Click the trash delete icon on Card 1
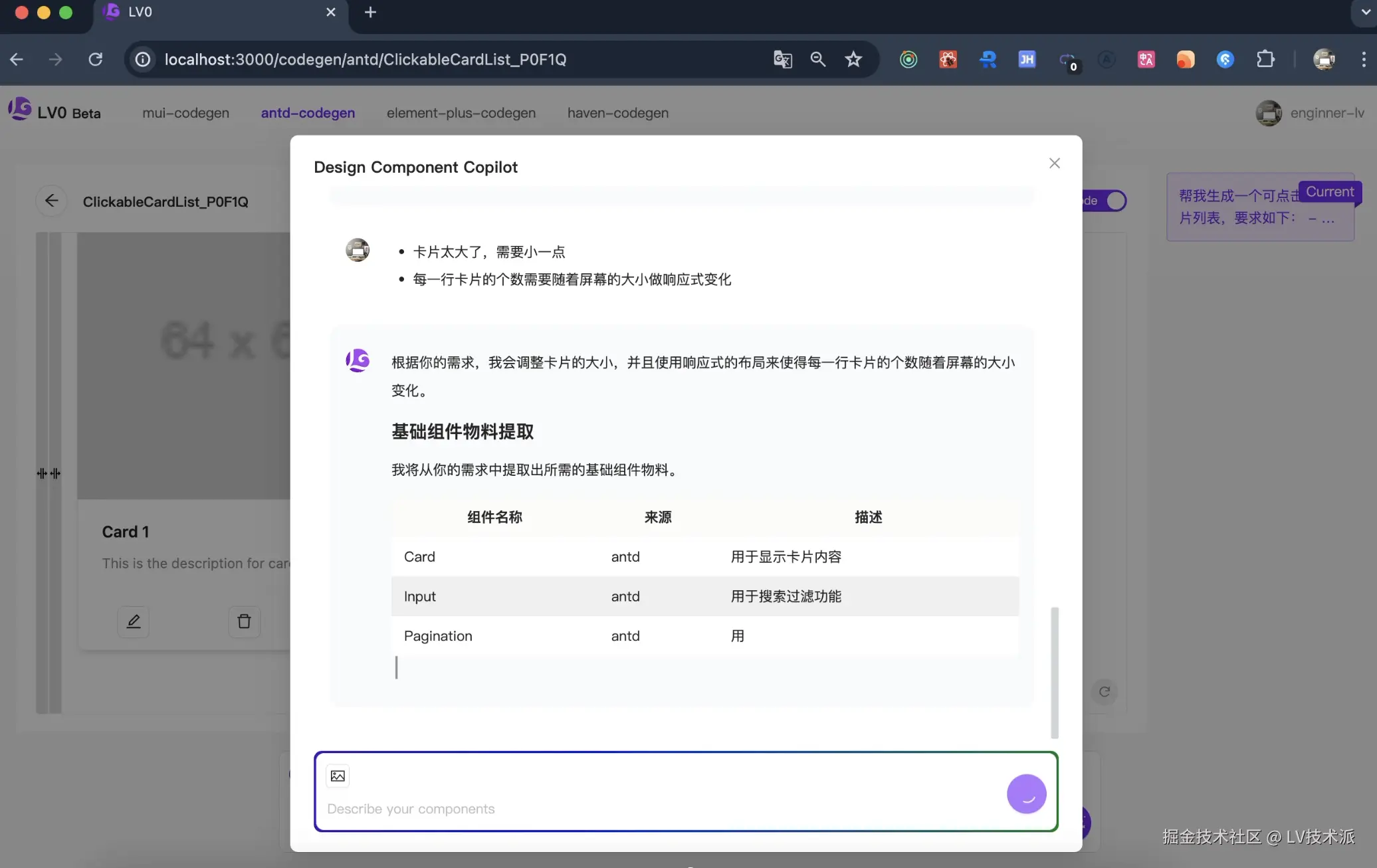 [x=244, y=621]
